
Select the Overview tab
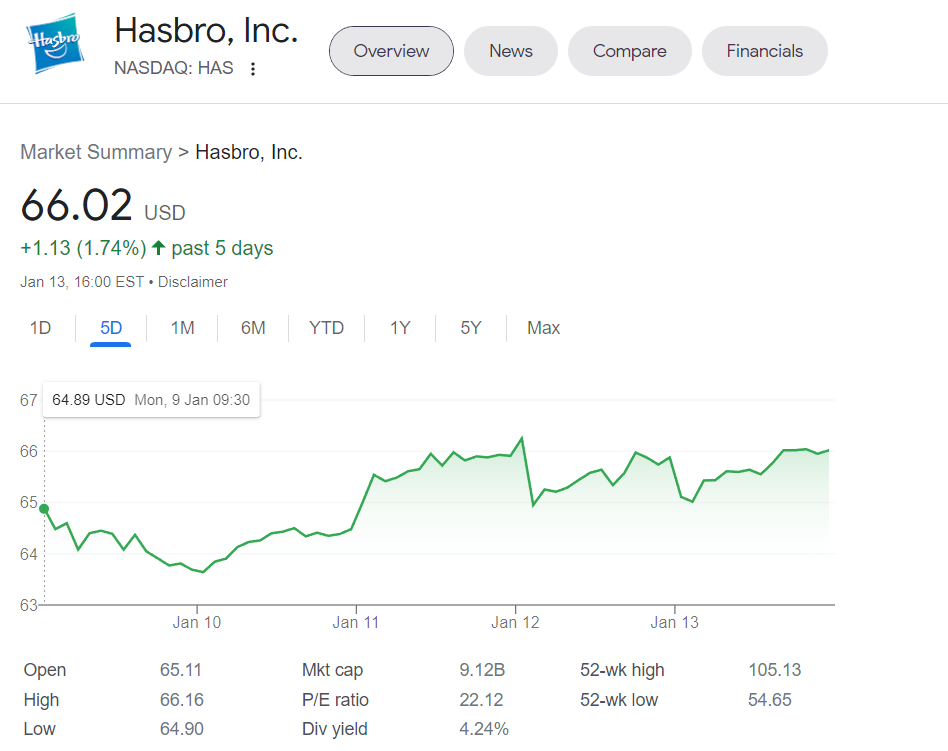pyautogui.click(x=391, y=51)
